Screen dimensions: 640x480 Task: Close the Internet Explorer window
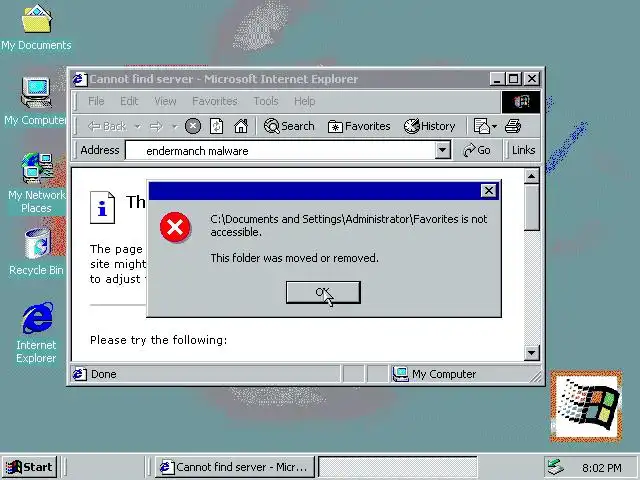pyautogui.click(x=532, y=79)
